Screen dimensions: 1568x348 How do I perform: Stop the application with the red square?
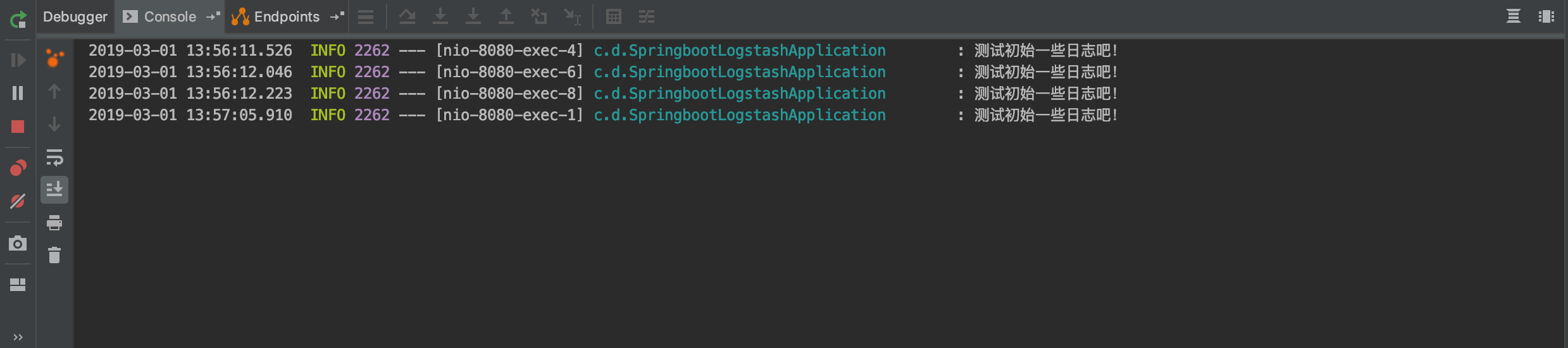18,127
